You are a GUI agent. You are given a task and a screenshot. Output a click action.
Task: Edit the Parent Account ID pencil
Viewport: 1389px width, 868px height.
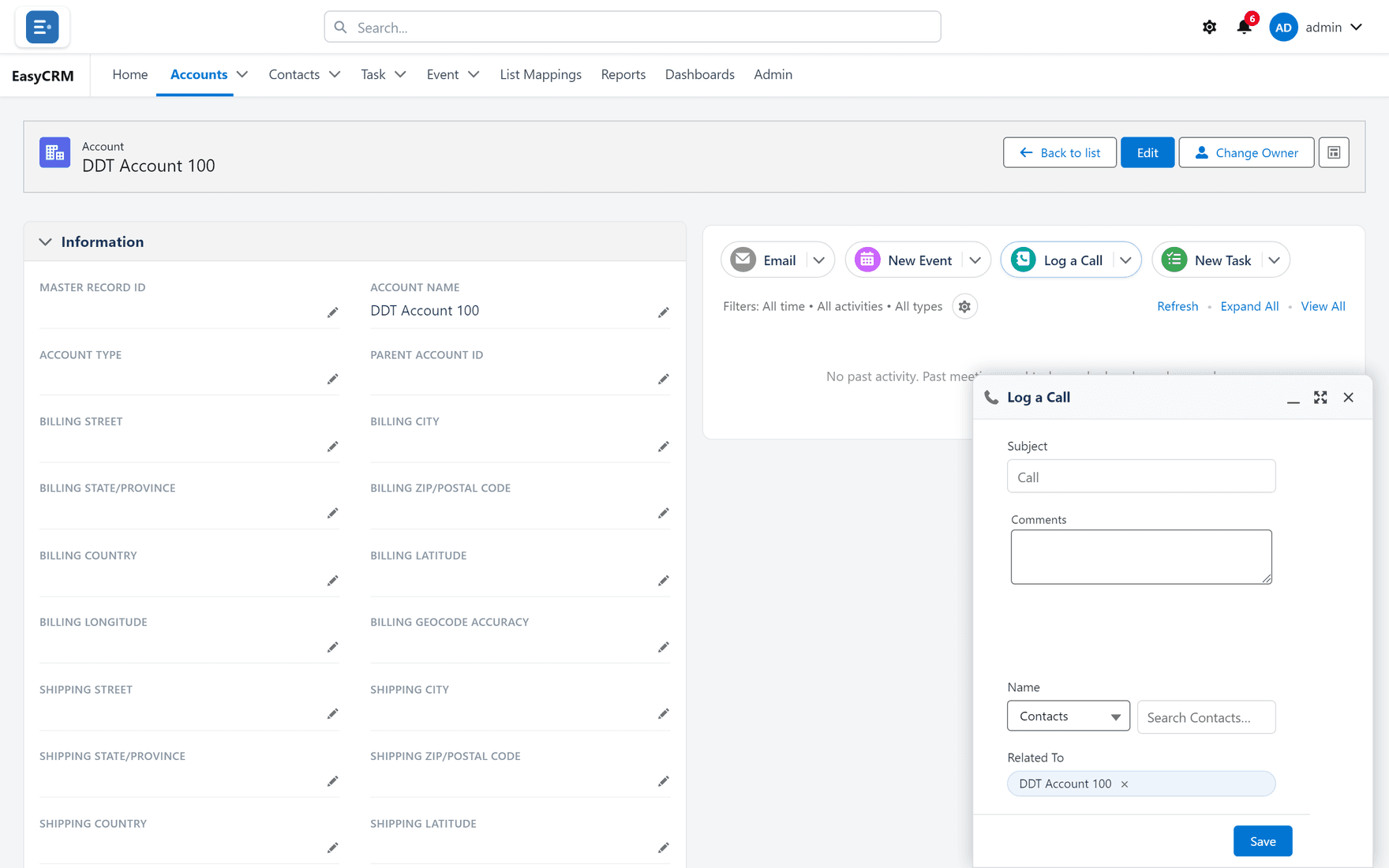tap(664, 380)
